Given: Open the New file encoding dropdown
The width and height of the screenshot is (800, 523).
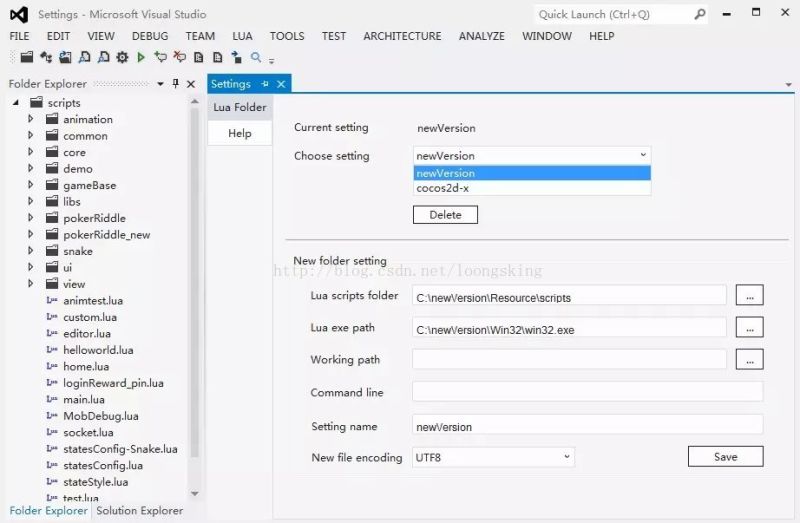Looking at the screenshot, I should point(493,457).
